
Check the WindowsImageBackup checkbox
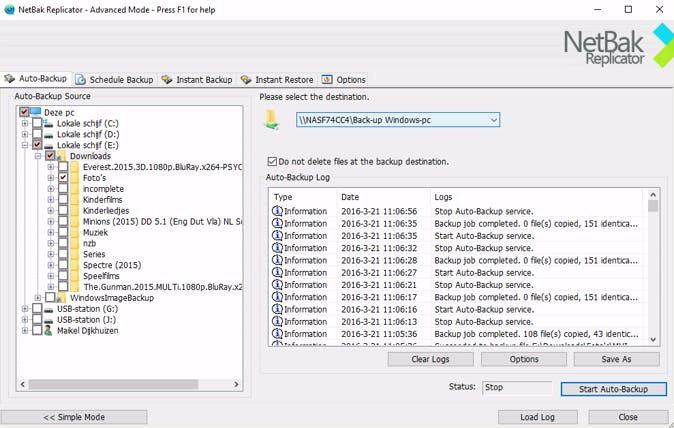50,297
